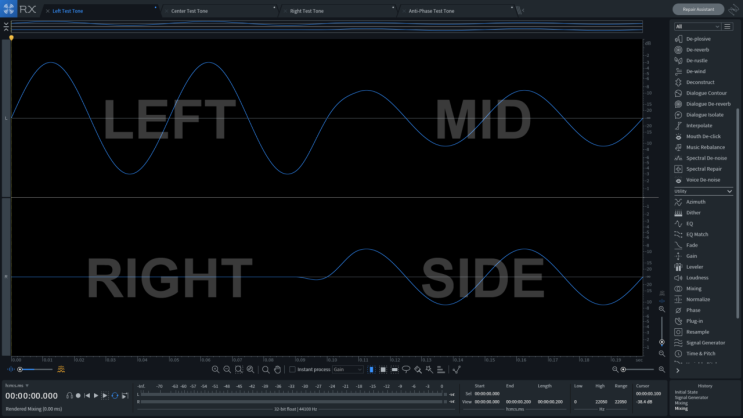Toggle the frequency selection tool
The image size is (743, 418).
395,370
